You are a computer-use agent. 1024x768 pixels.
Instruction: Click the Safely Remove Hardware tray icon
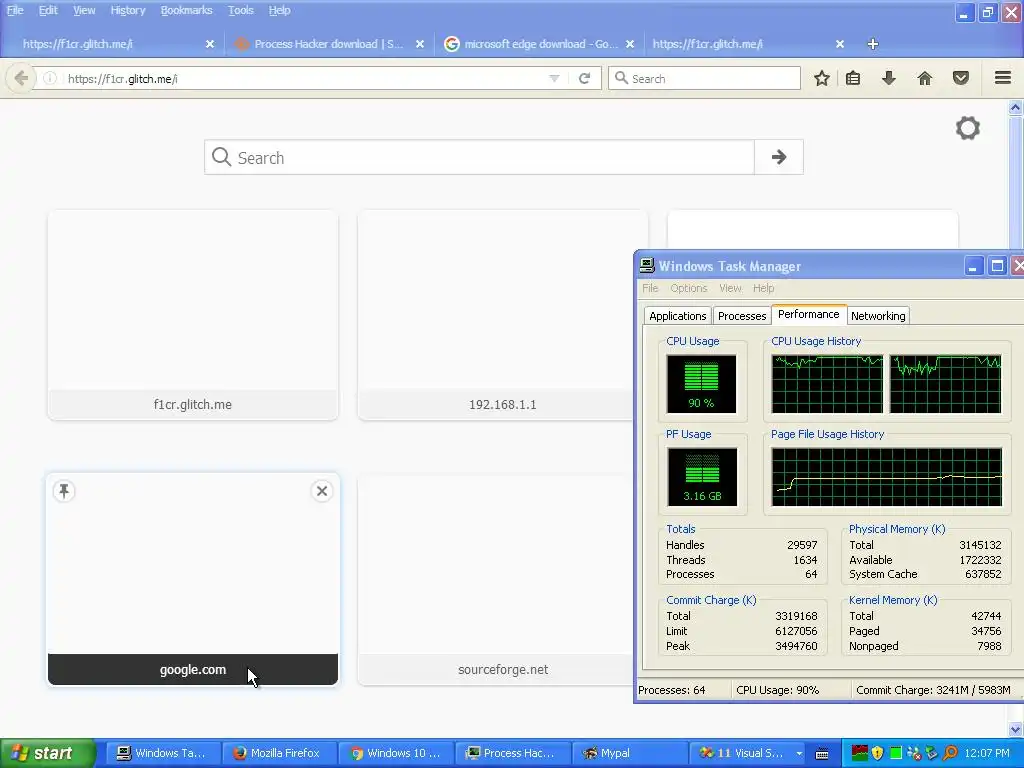[x=932, y=753]
